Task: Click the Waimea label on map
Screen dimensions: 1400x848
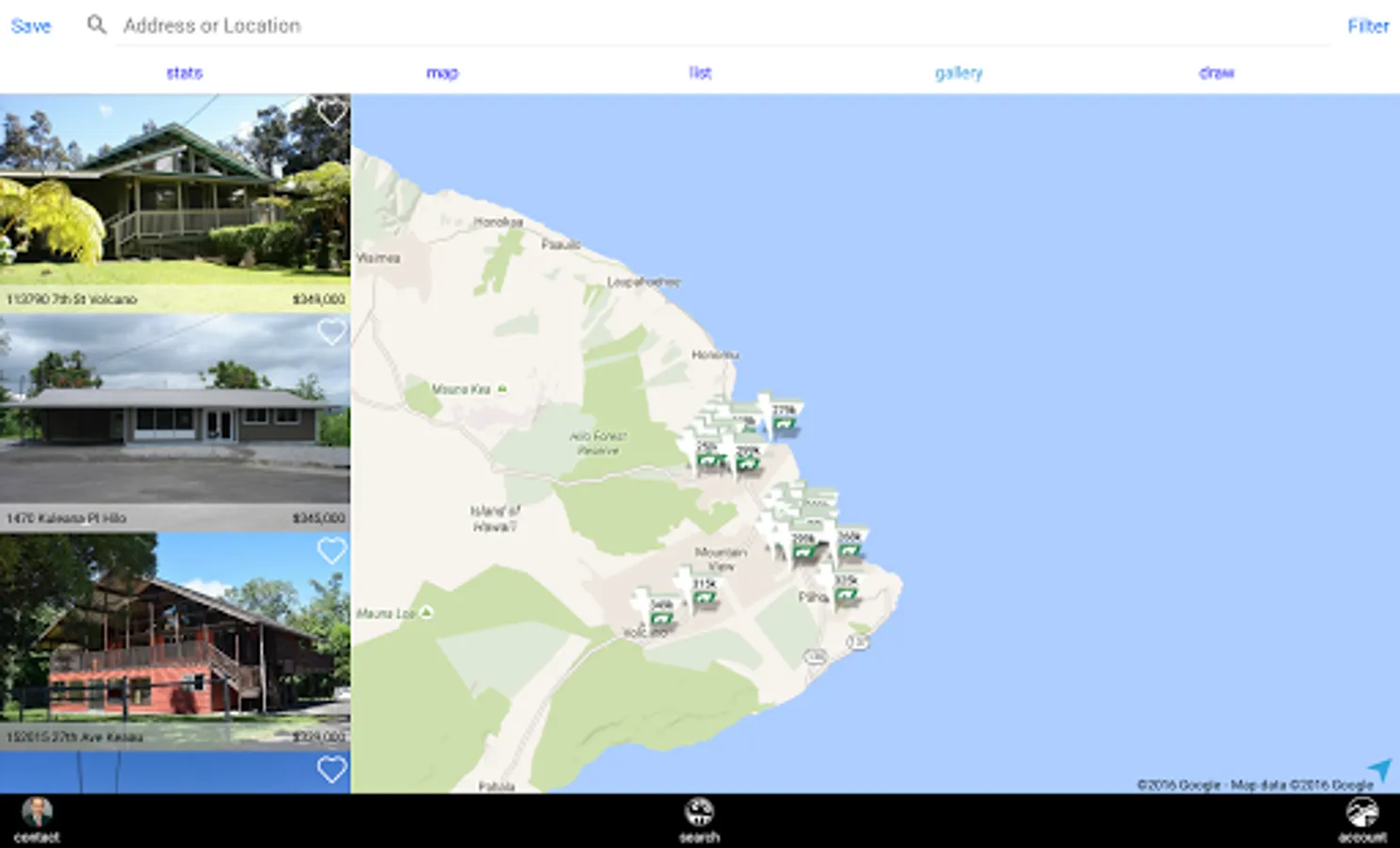Action: [378, 257]
